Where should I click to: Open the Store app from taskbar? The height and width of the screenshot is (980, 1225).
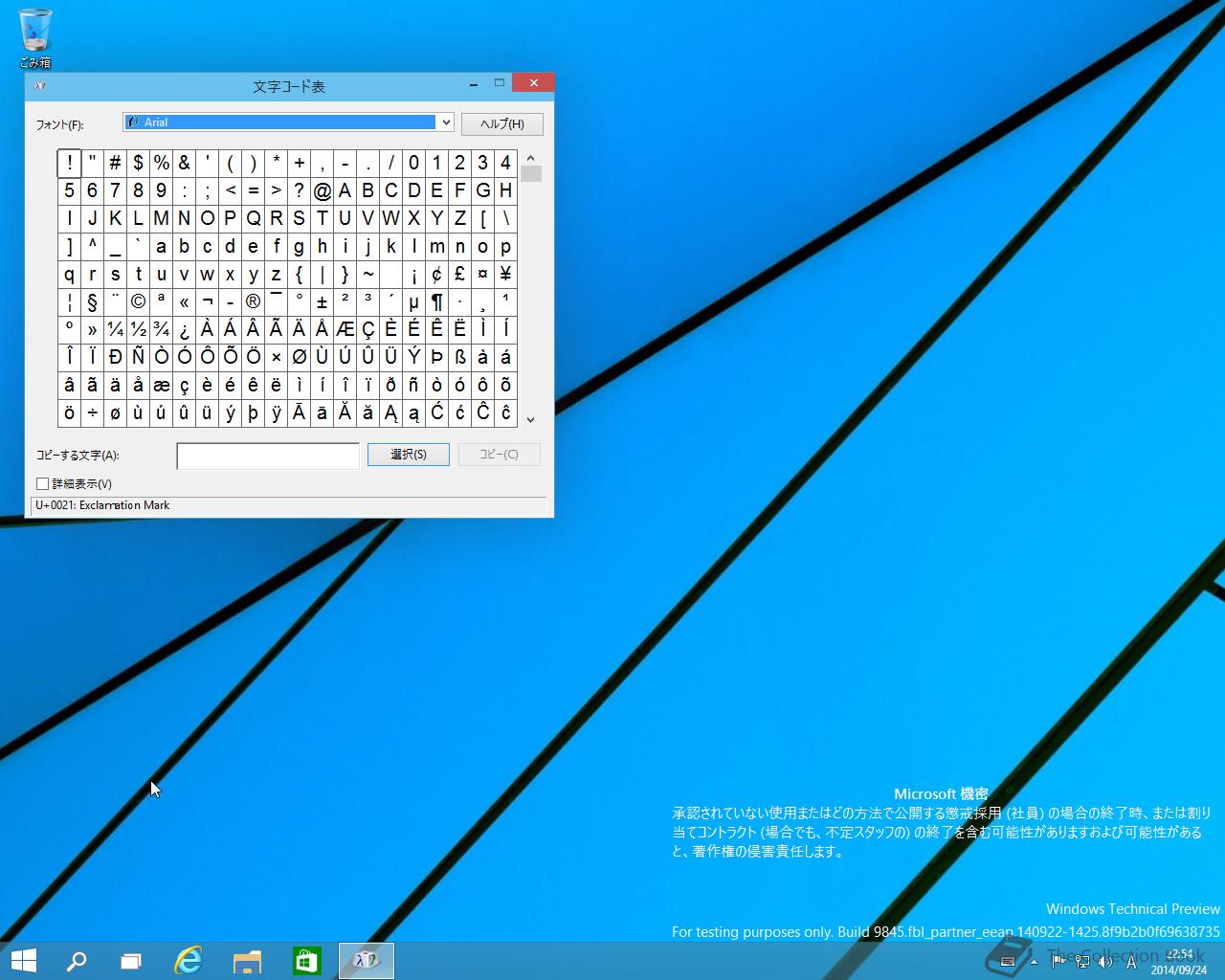coord(306,961)
